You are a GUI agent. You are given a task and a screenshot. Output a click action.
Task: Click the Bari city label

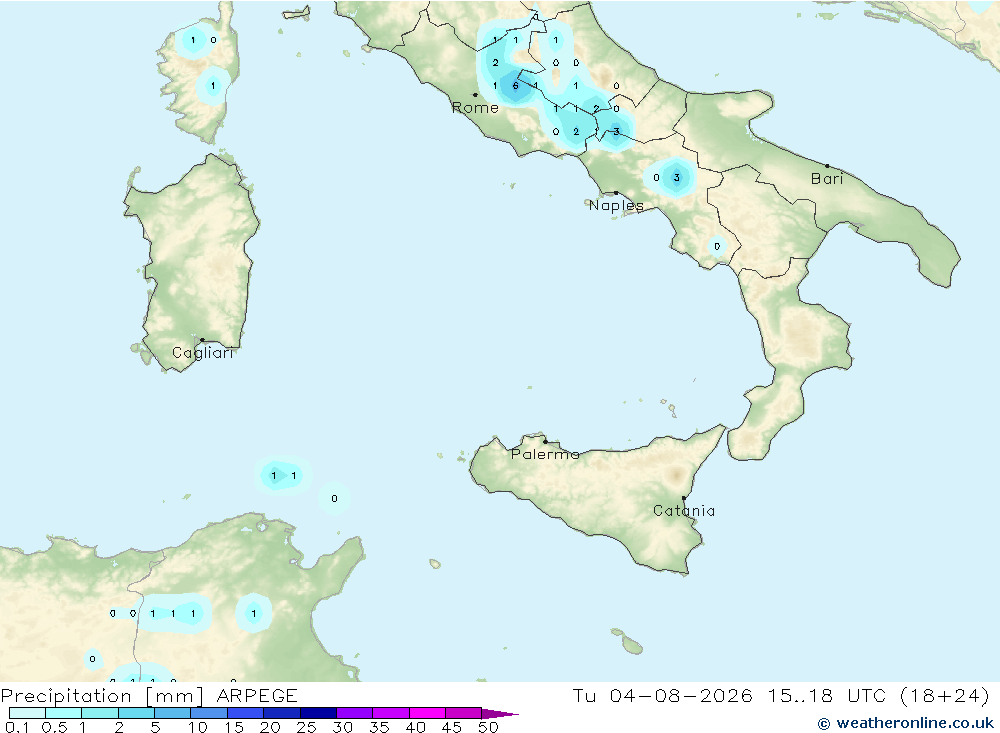tap(827, 179)
